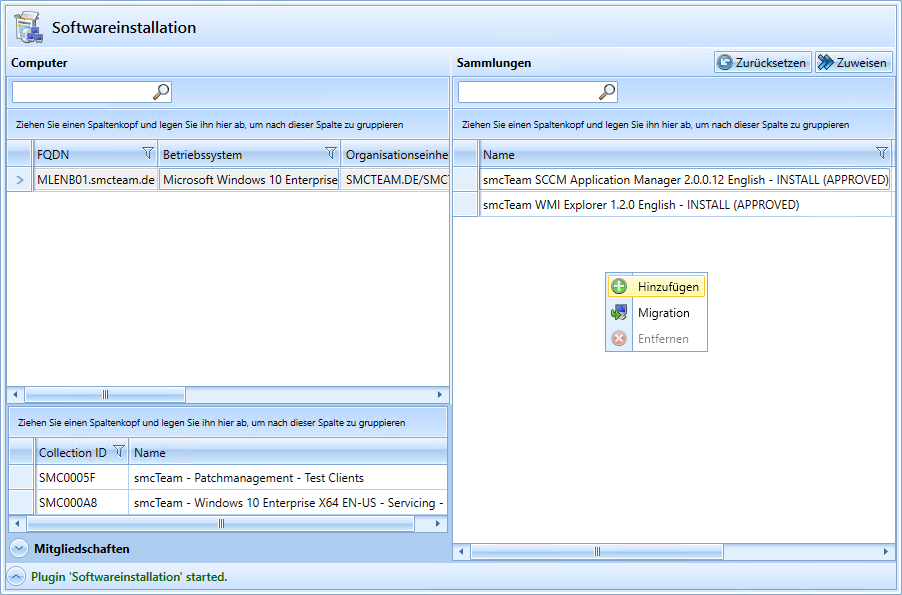
Task: Expand the plugin status message bar
Action: 16,576
